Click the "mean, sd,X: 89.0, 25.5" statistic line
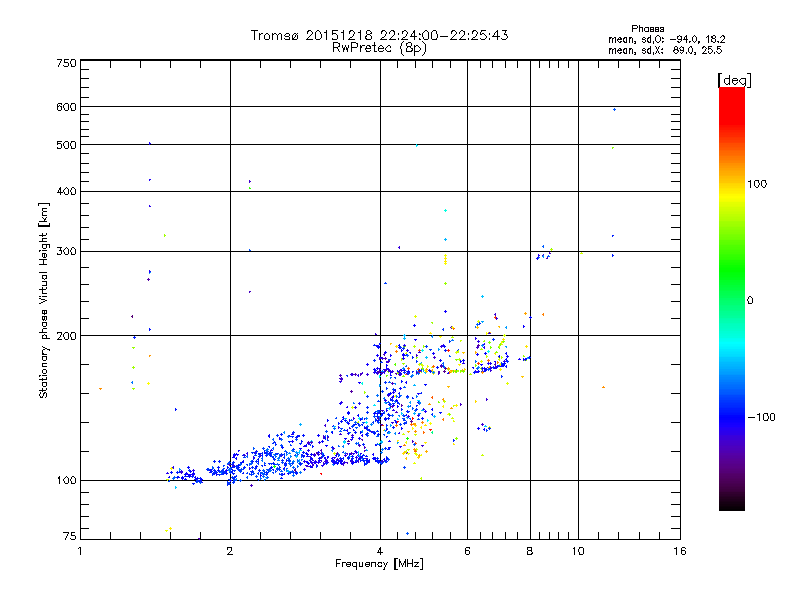 point(665,50)
